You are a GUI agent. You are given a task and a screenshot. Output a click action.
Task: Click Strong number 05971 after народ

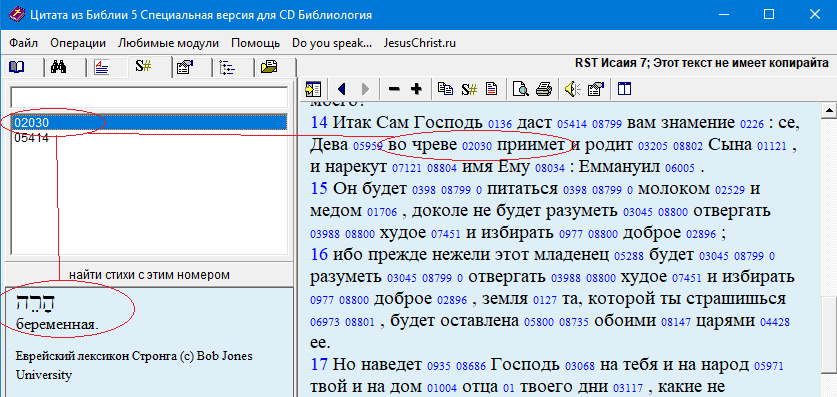tap(769, 367)
